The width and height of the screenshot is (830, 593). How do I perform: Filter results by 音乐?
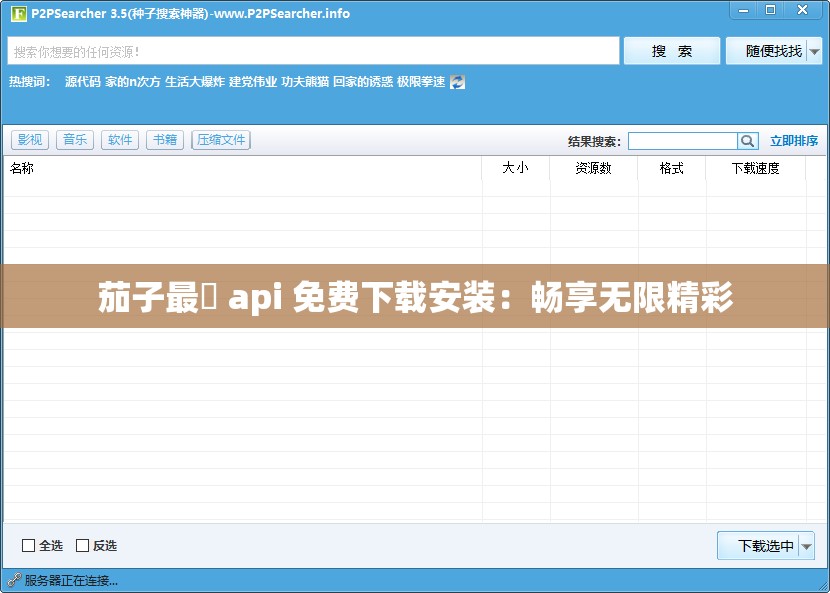click(x=75, y=140)
